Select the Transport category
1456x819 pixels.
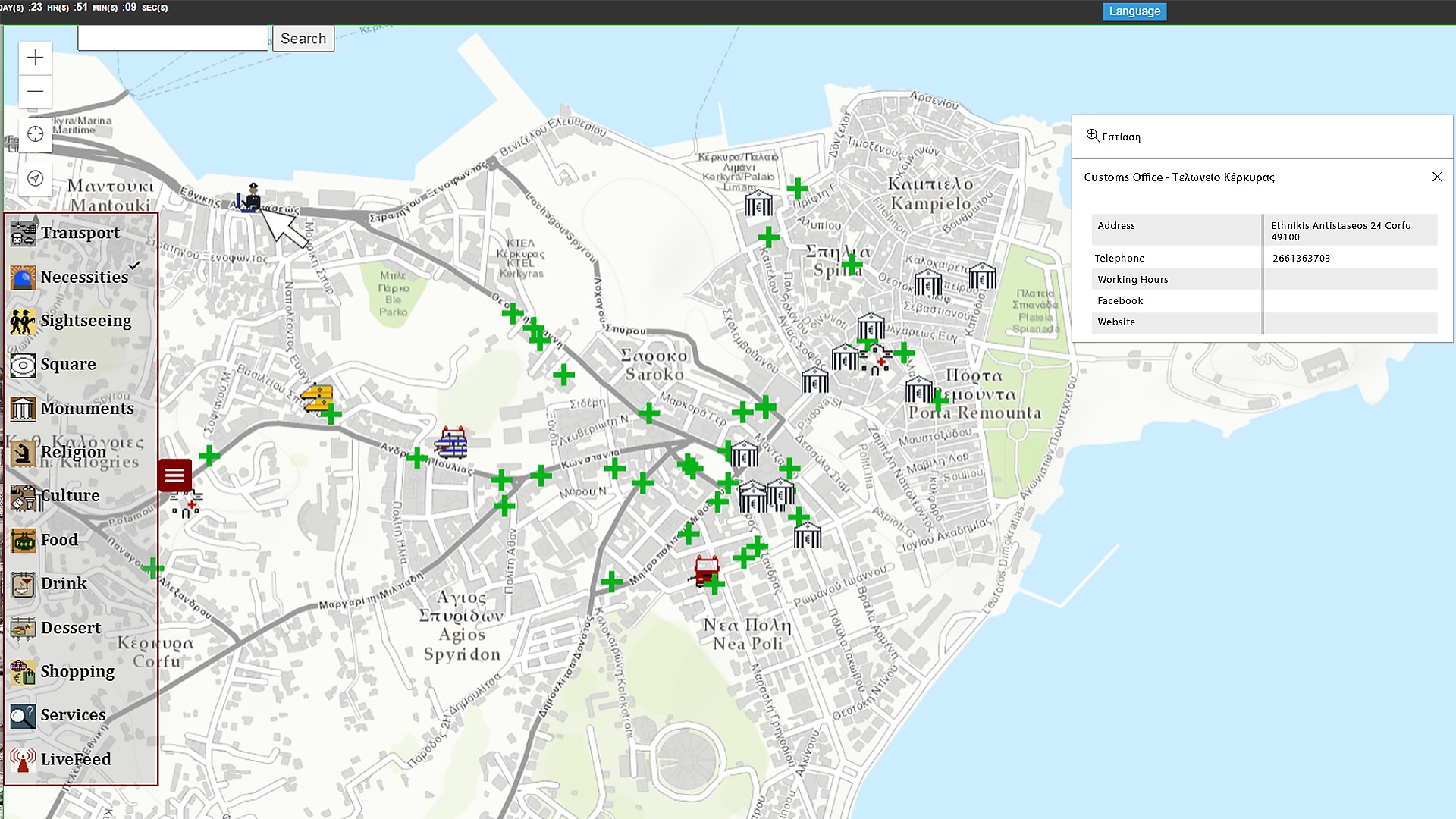[80, 233]
